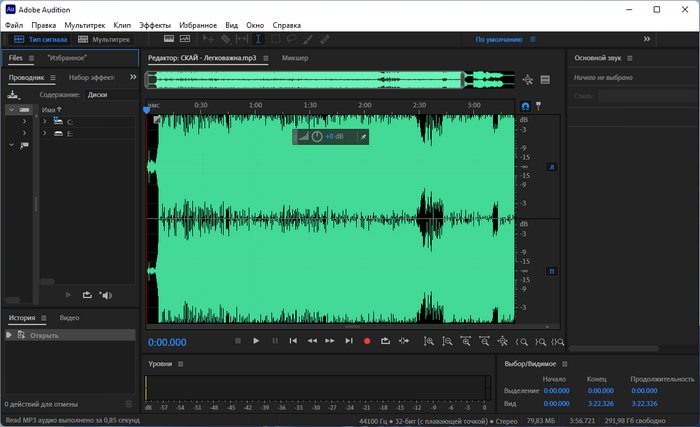The height and width of the screenshot is (427, 700).
Task: Select the Slip tool
Action: click(x=242, y=39)
